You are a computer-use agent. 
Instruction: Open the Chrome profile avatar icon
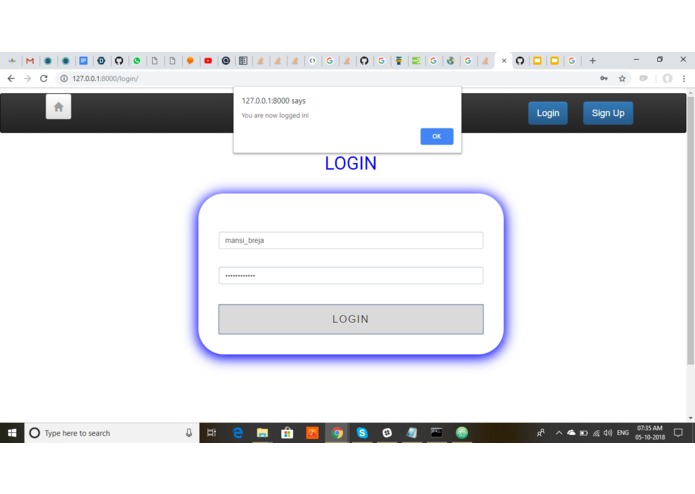pyautogui.click(x=667, y=78)
